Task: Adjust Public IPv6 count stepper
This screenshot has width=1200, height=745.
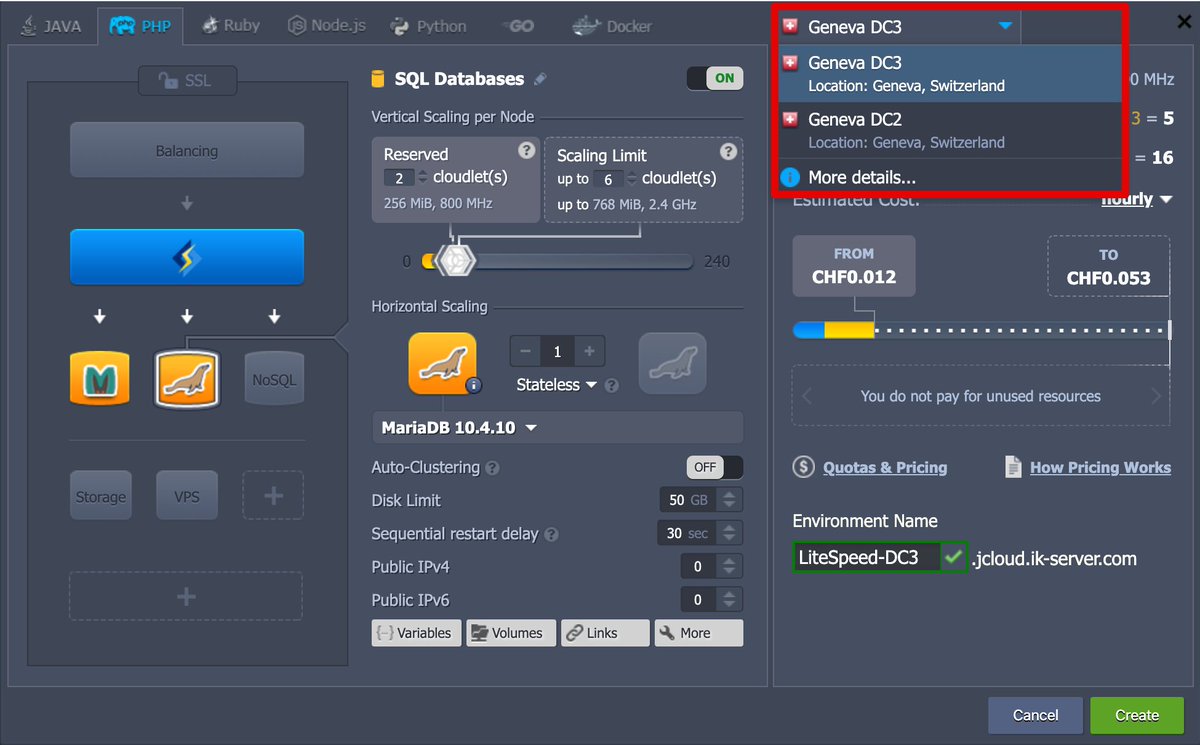Action: (731, 599)
